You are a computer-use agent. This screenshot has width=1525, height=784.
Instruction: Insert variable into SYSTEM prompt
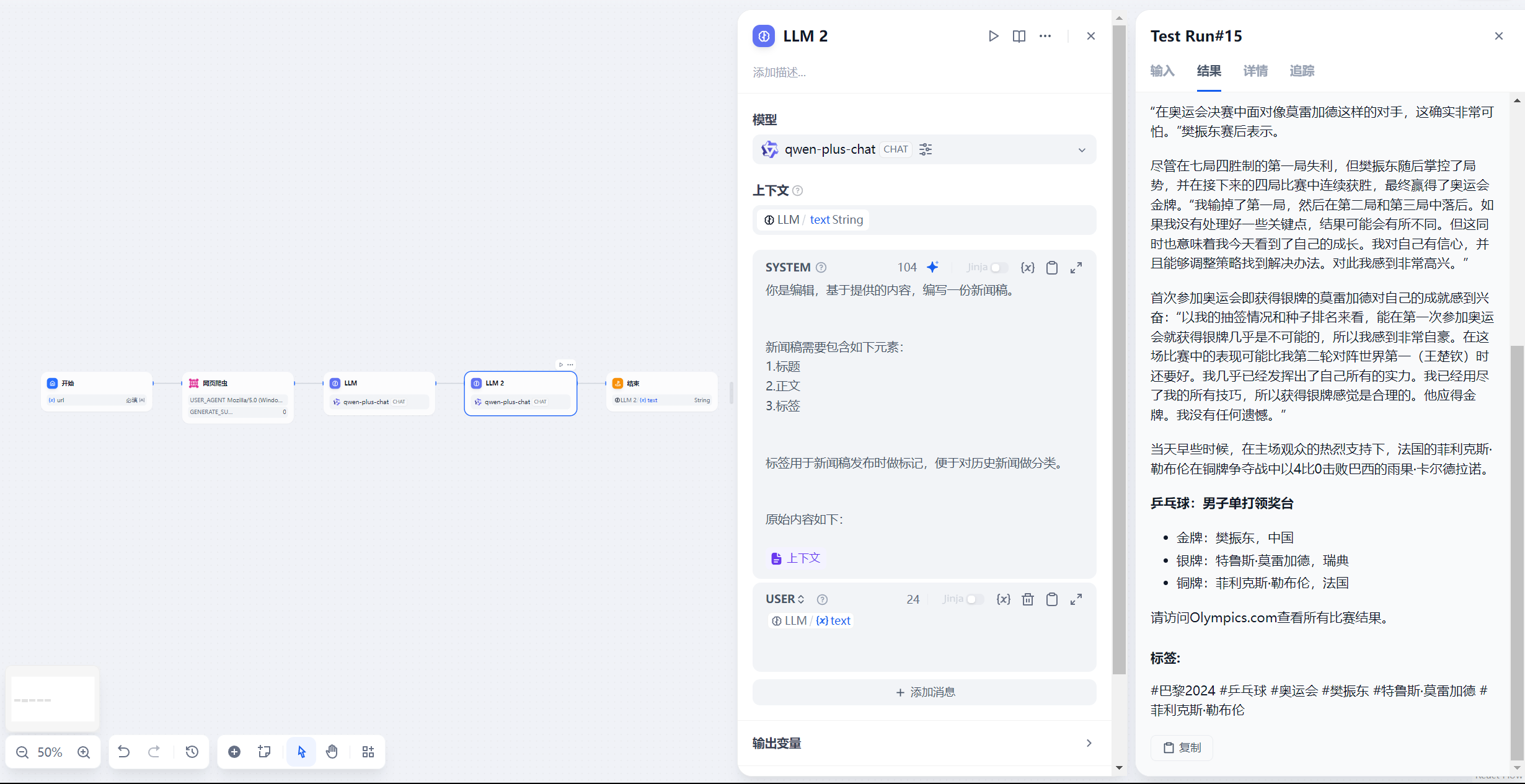[1027, 267]
